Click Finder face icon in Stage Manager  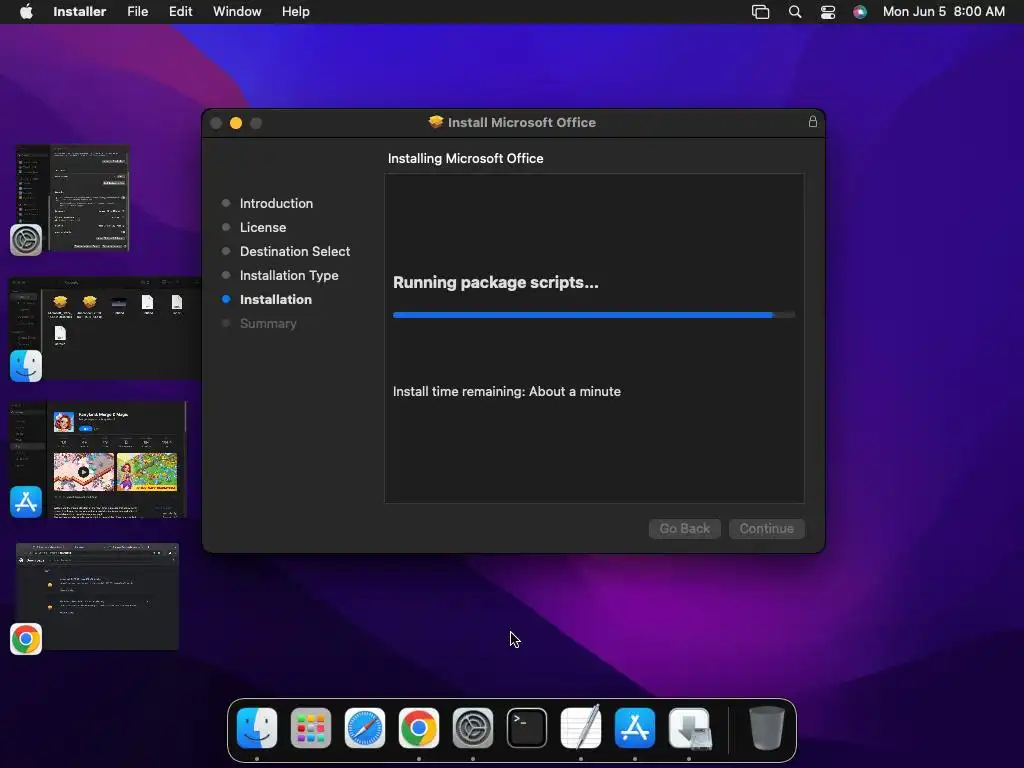click(x=26, y=366)
